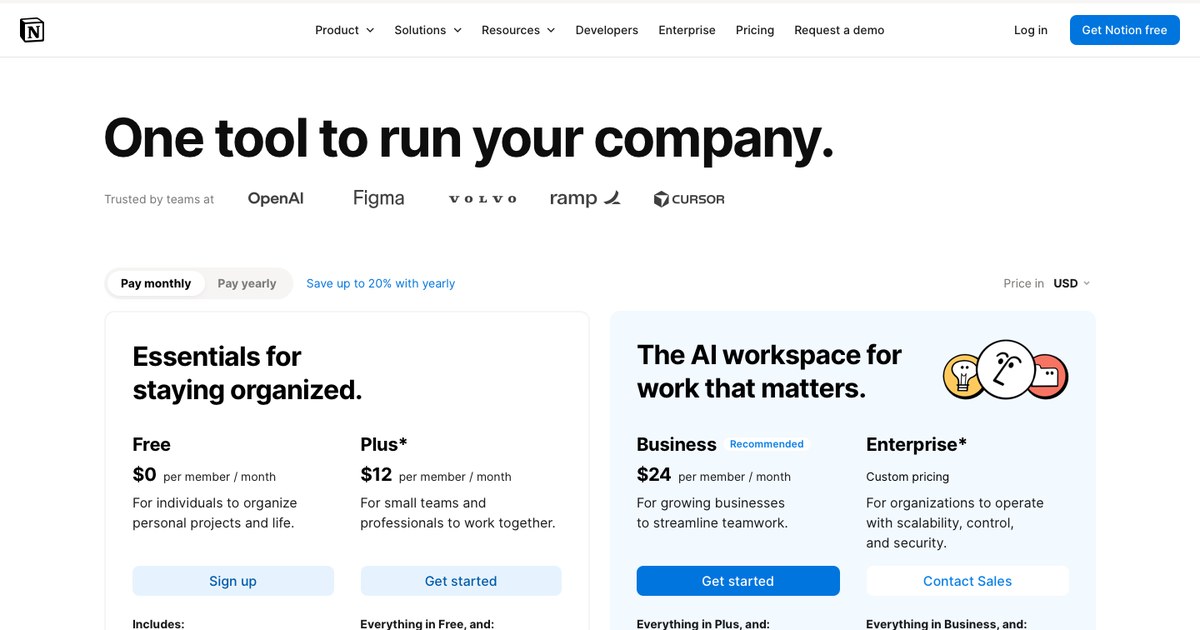Click Save up to 20% with yearly
Viewport: 1200px width, 630px height.
point(380,283)
